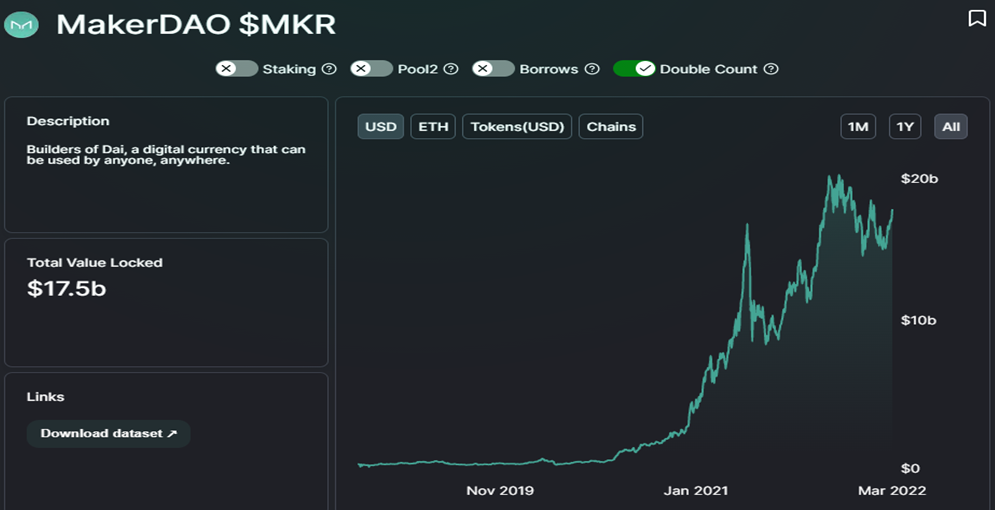Click the MakerDAO logo icon
The image size is (995, 510).
(x=22, y=25)
